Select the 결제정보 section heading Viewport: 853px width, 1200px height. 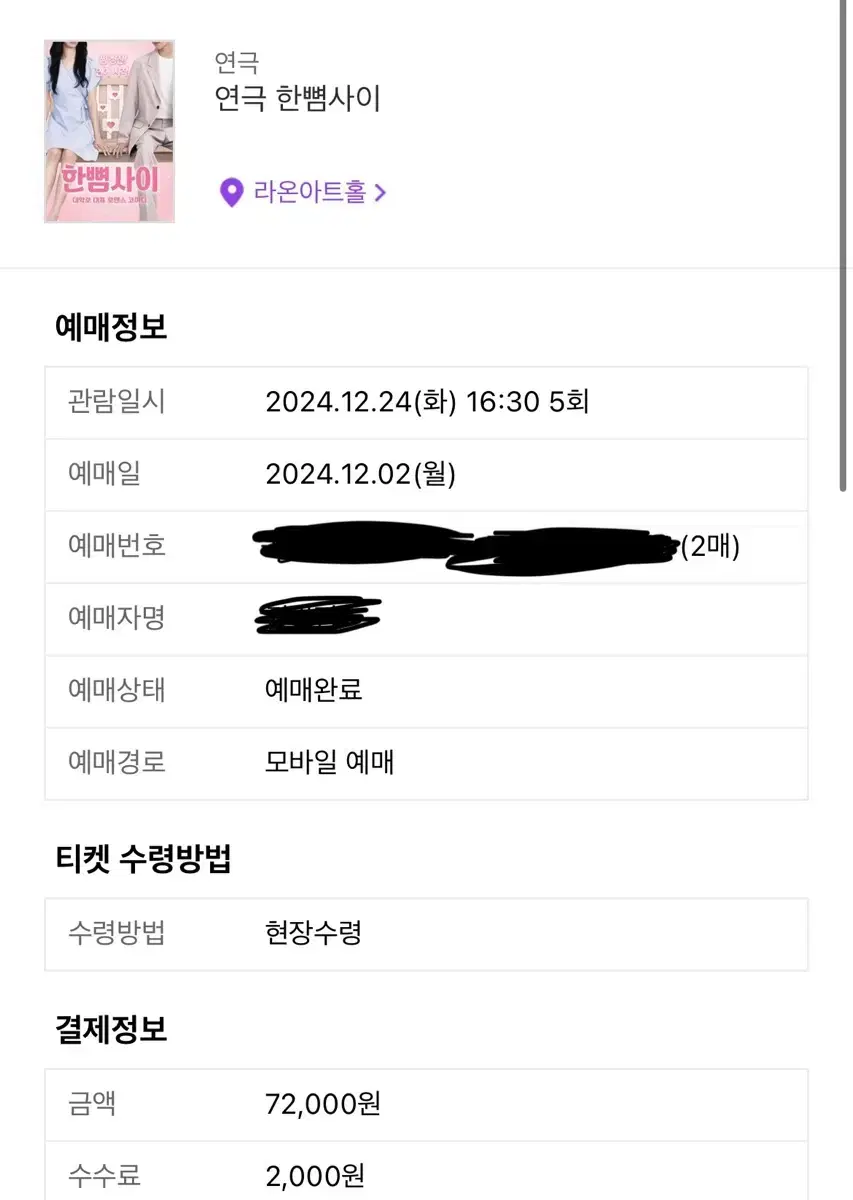click(x=111, y=1029)
